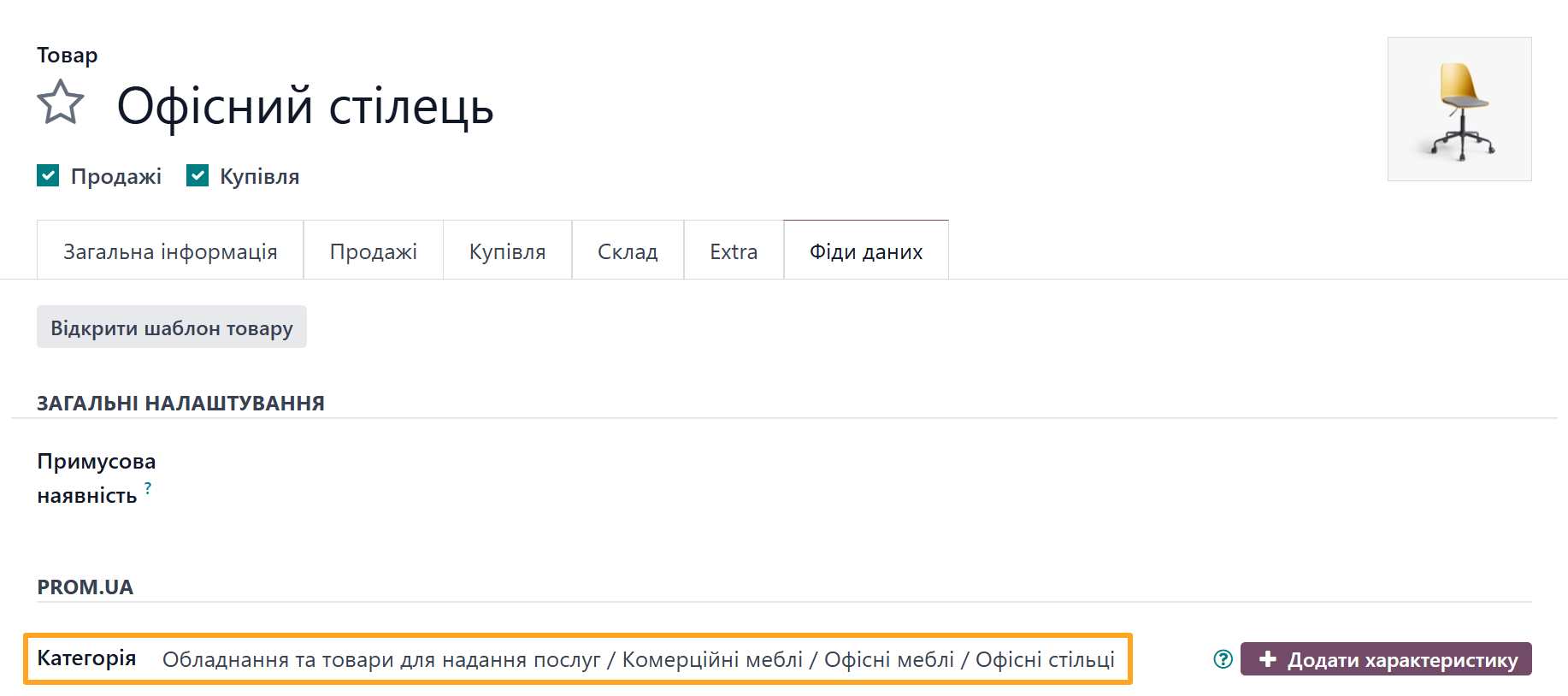Click the ЗАГАЛЬНІ НАЛАШТУВАННЯ section header
This screenshot has height=696, width=1568.
pos(180,403)
